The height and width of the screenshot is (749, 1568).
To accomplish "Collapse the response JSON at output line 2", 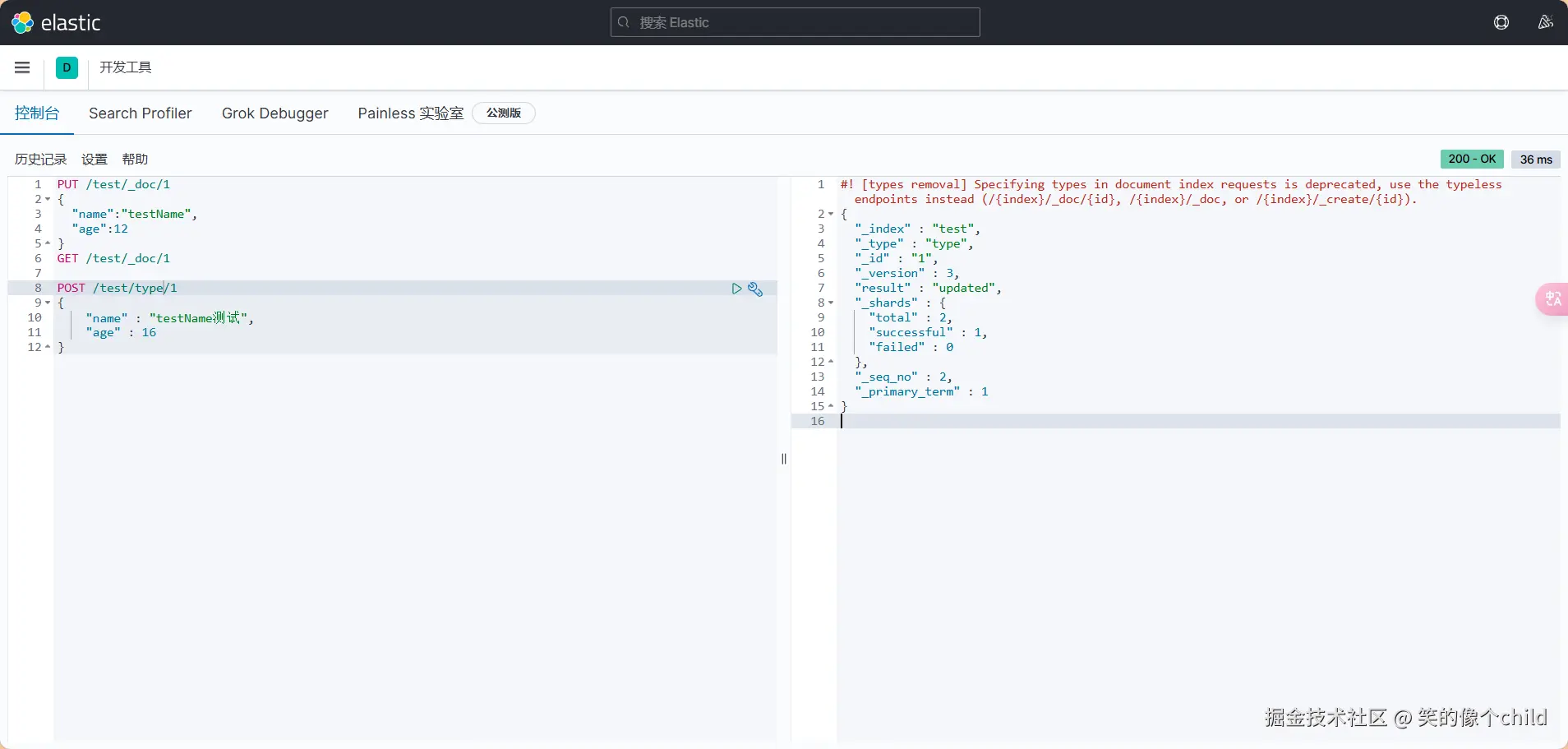I will 831,215.
